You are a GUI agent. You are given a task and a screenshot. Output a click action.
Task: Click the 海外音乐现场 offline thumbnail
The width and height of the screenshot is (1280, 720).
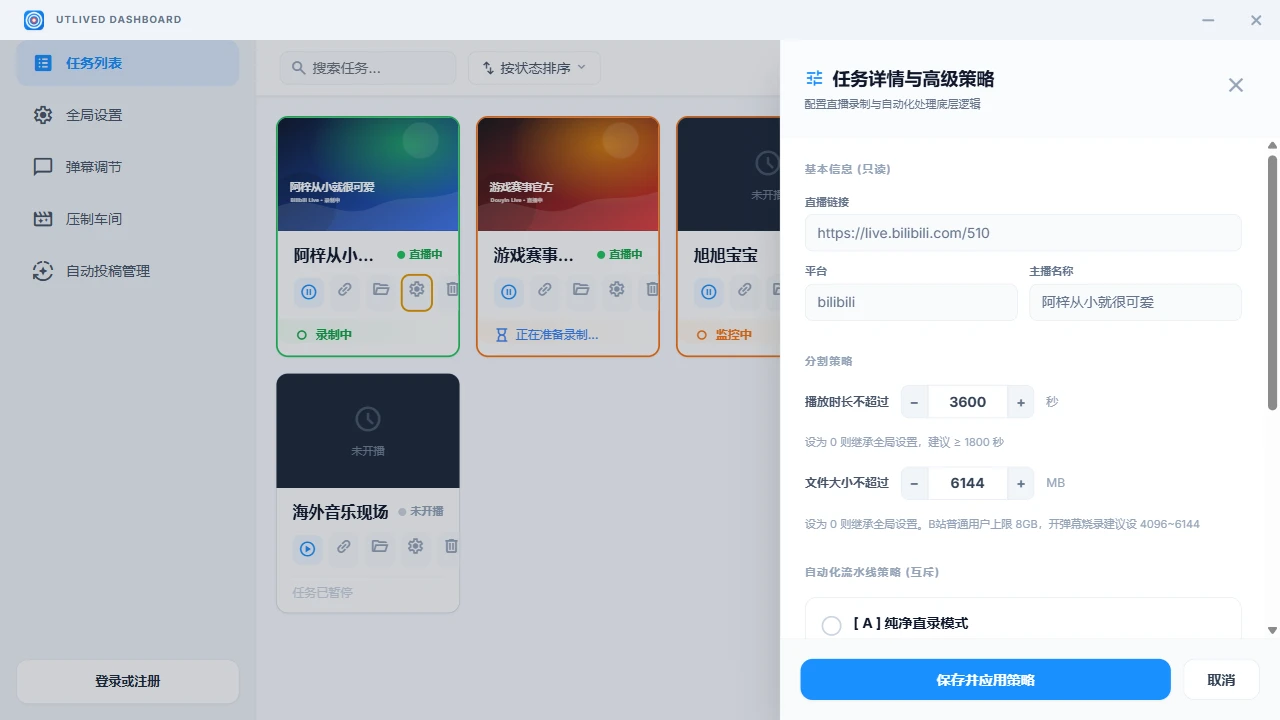[368, 431]
